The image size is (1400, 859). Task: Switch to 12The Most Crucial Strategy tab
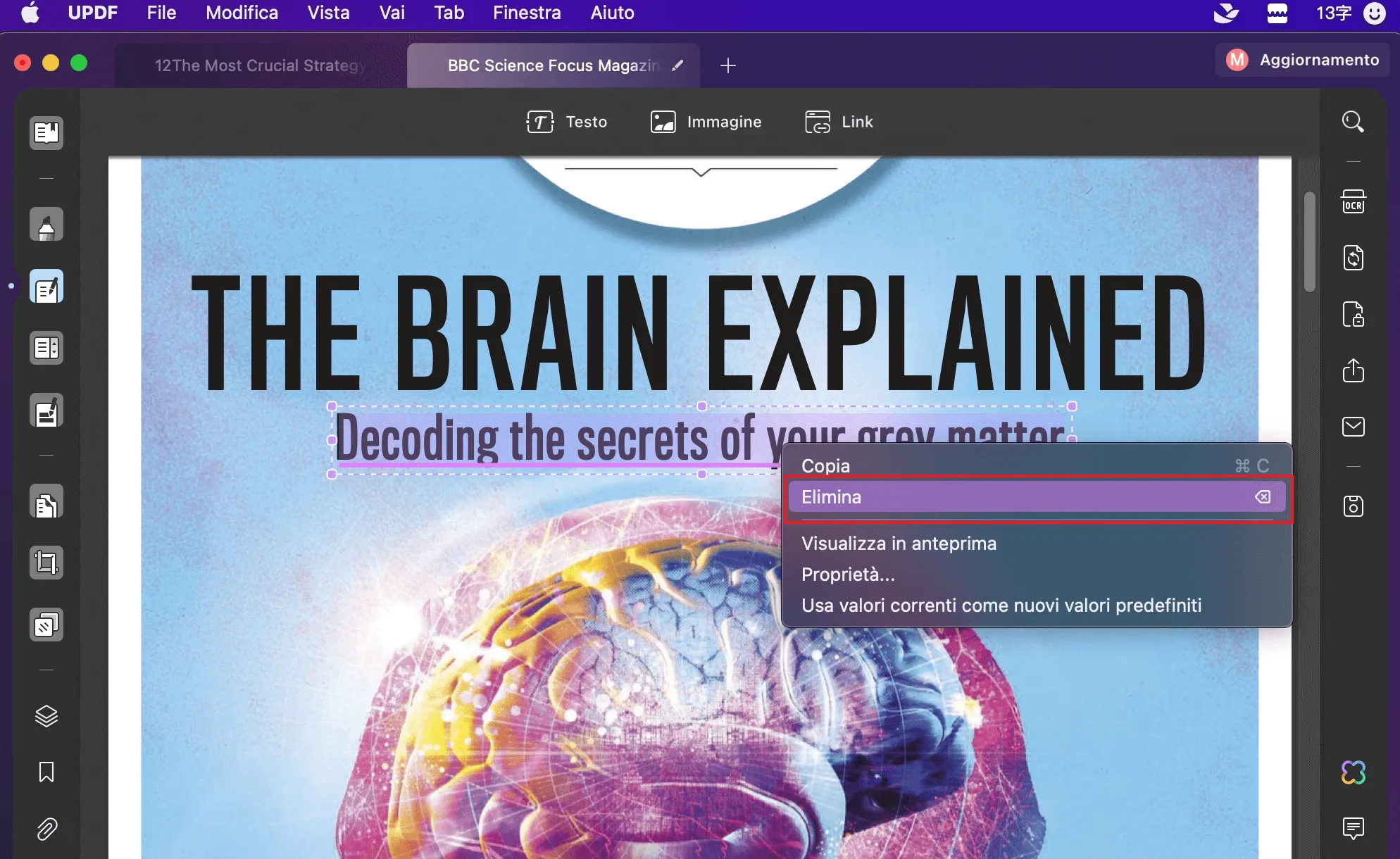coord(259,65)
